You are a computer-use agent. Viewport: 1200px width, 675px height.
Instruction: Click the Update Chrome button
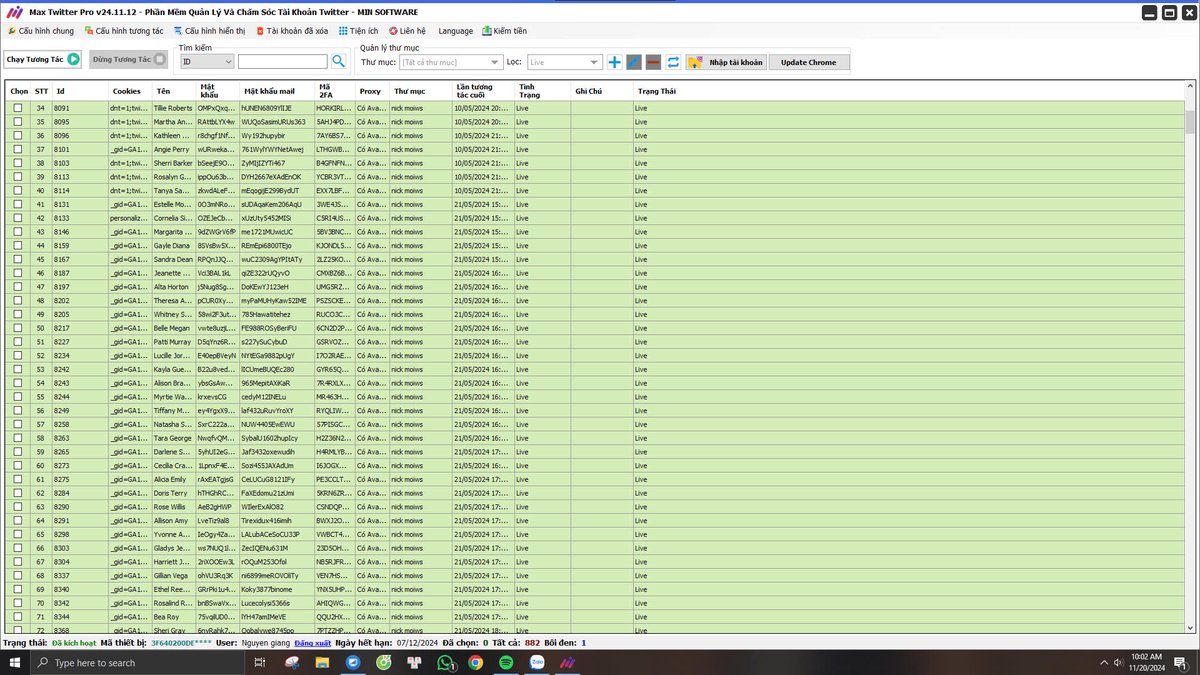coord(809,62)
